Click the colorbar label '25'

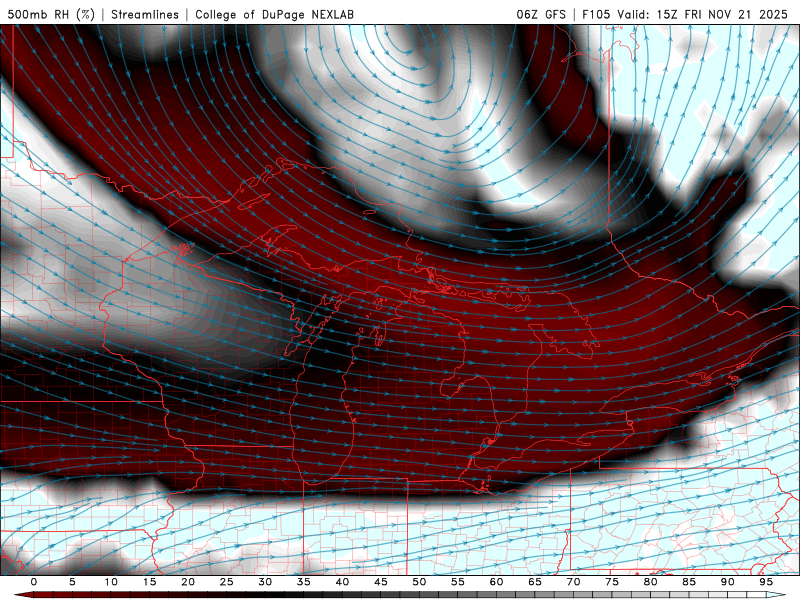[x=227, y=582]
